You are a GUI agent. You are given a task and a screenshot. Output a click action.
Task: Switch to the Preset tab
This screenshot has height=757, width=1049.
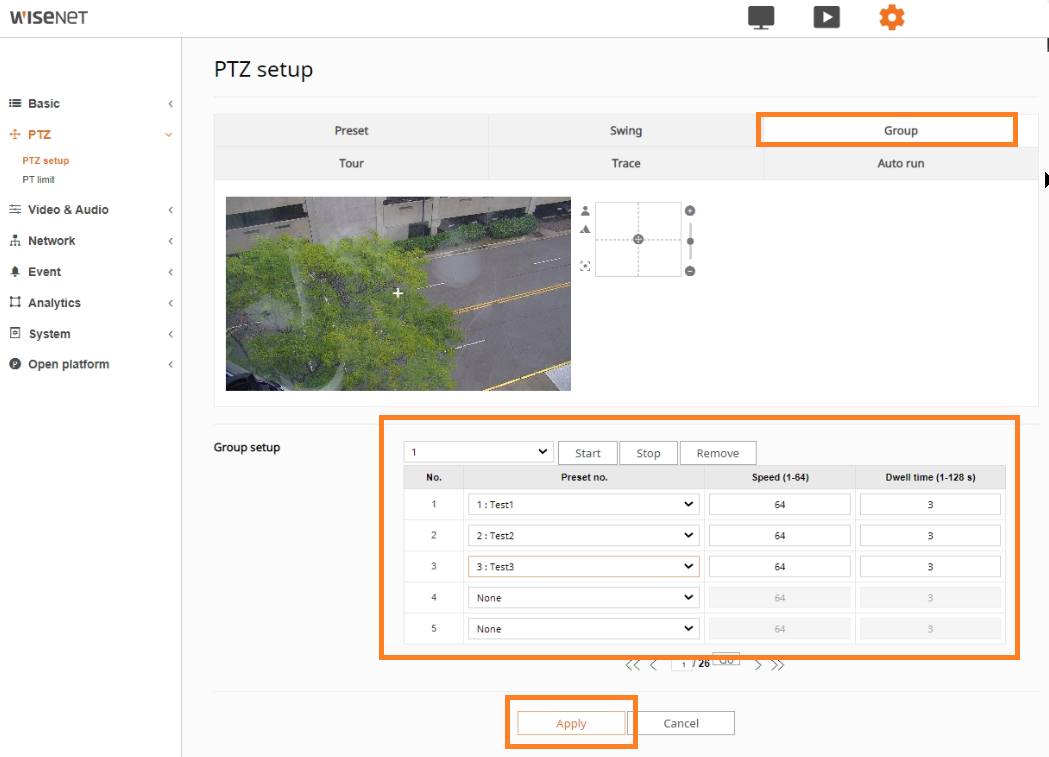351,130
